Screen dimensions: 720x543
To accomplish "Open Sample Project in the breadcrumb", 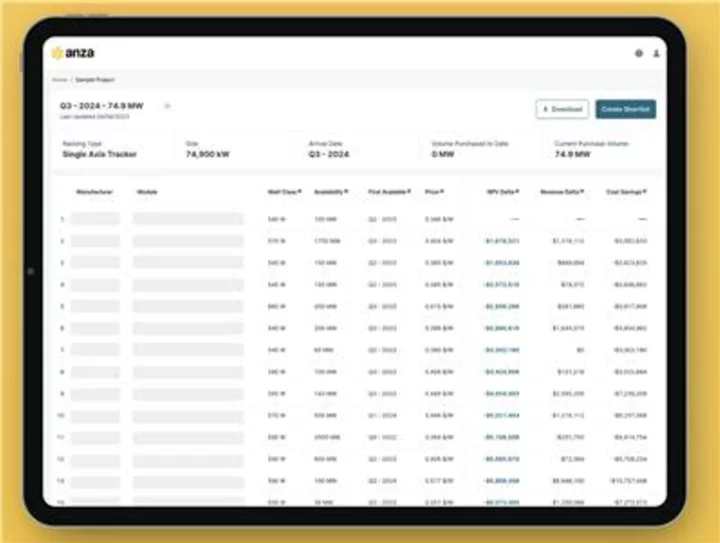I will (95, 80).
